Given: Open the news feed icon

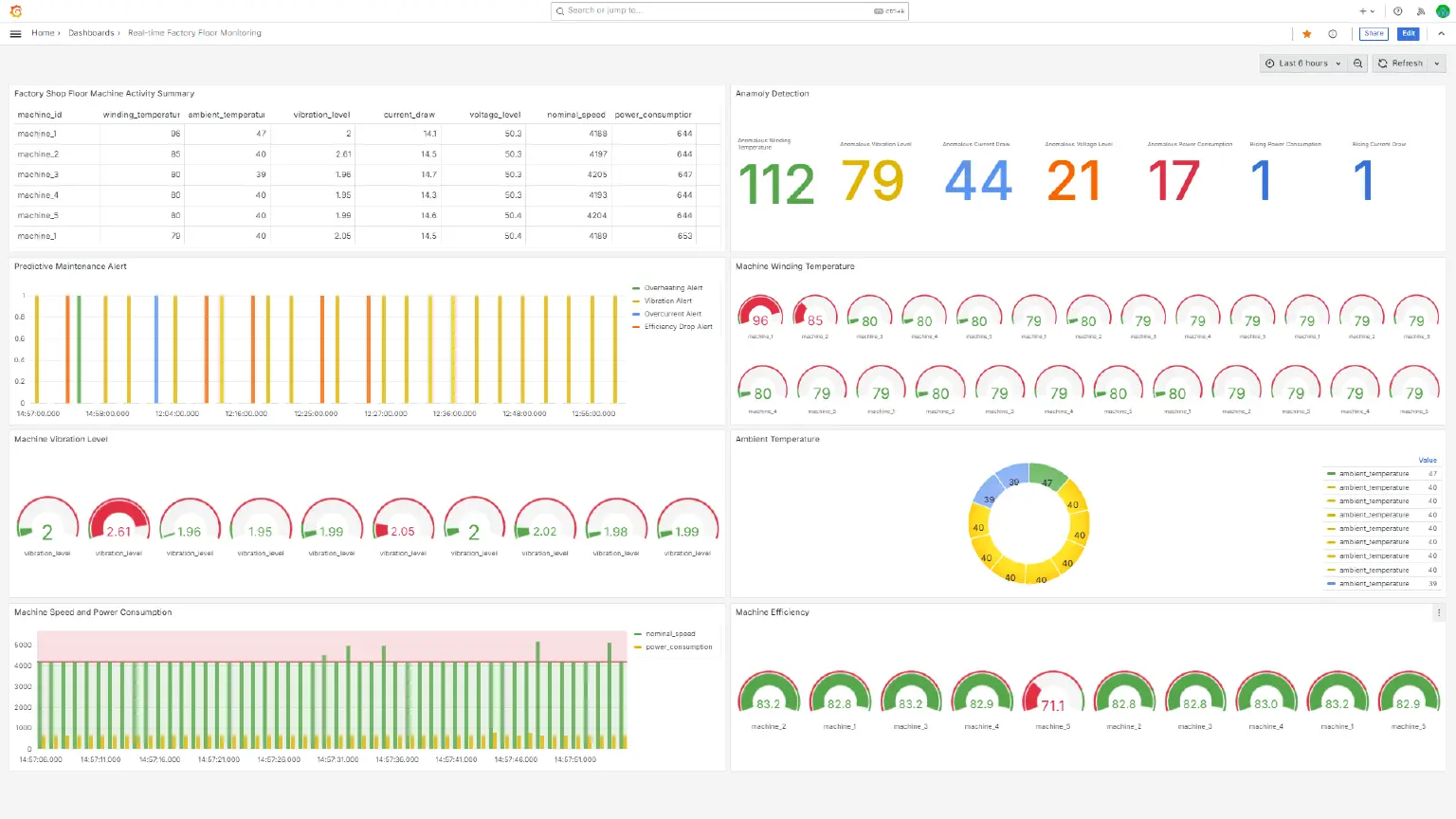Looking at the screenshot, I should click(x=1420, y=11).
